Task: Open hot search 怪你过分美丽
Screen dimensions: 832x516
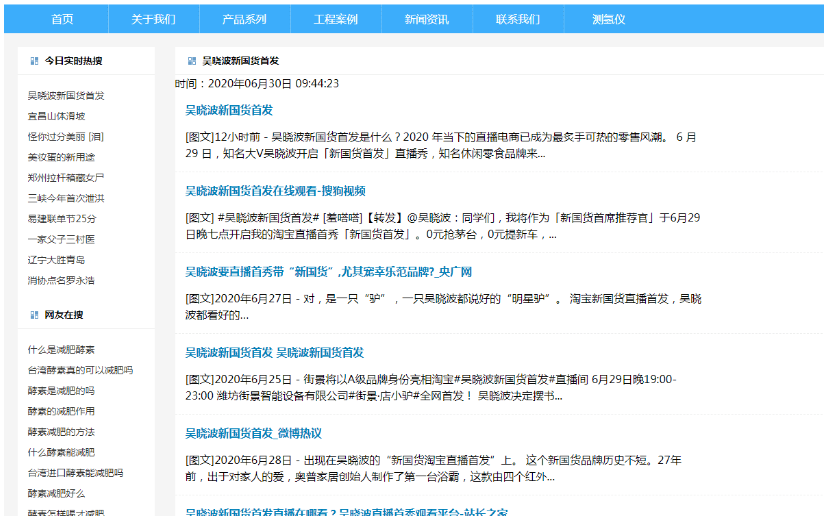Action: [x=66, y=137]
